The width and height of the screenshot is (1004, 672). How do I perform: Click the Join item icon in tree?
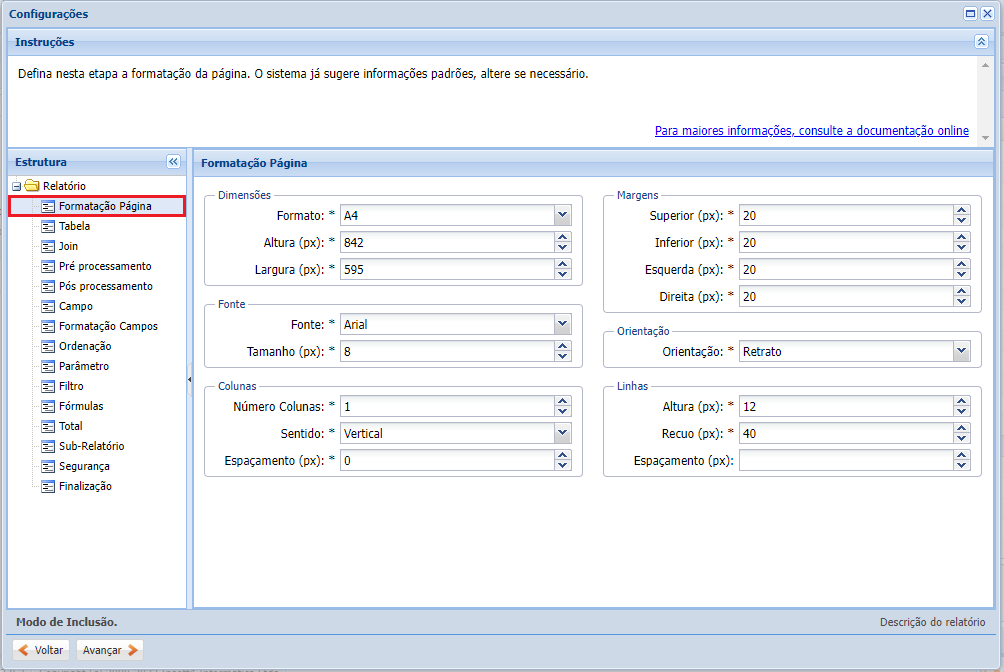pos(47,246)
